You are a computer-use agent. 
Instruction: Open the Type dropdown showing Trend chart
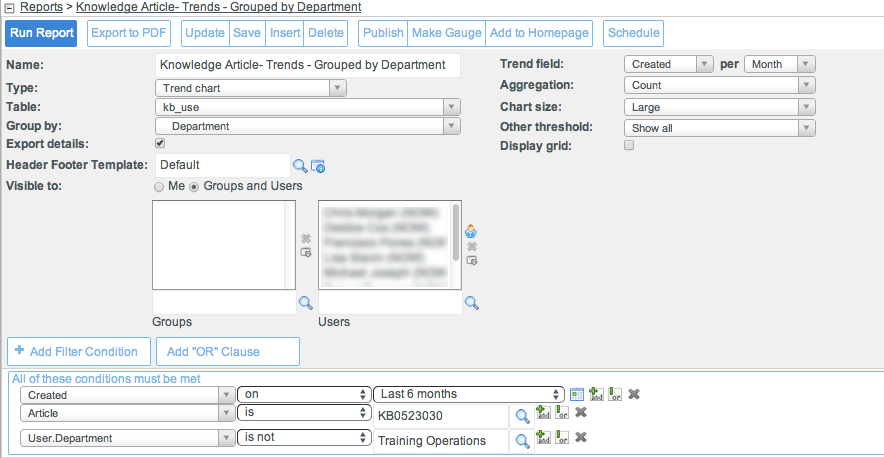pyautogui.click(x=251, y=88)
